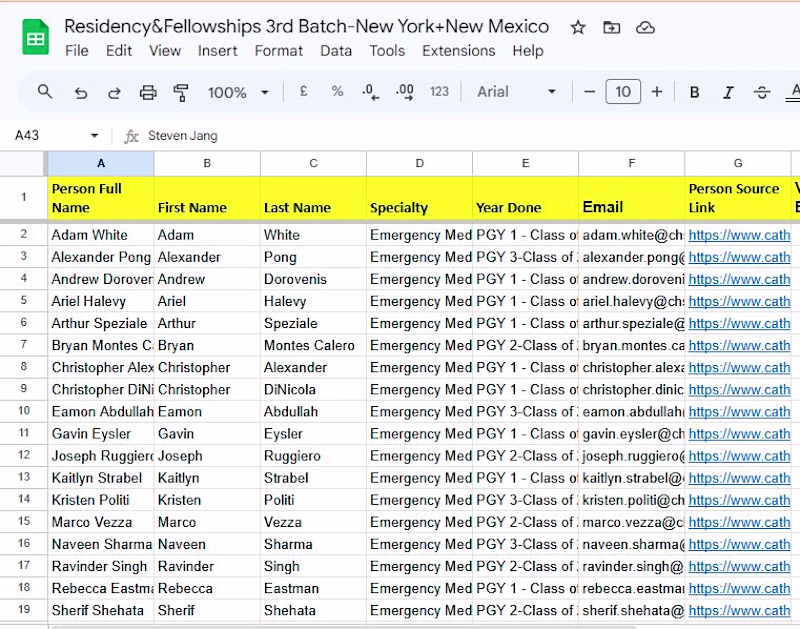
Task: Open the Data menu
Action: click(x=336, y=51)
